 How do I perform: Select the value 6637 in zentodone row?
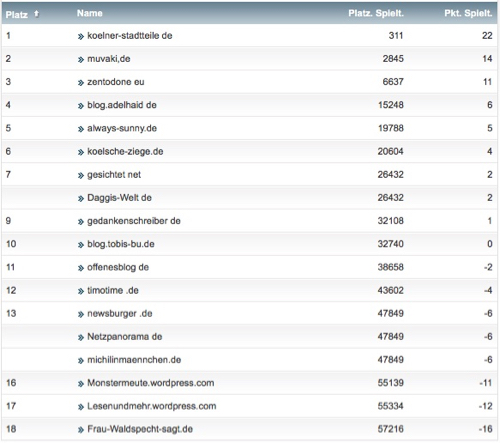(x=393, y=82)
